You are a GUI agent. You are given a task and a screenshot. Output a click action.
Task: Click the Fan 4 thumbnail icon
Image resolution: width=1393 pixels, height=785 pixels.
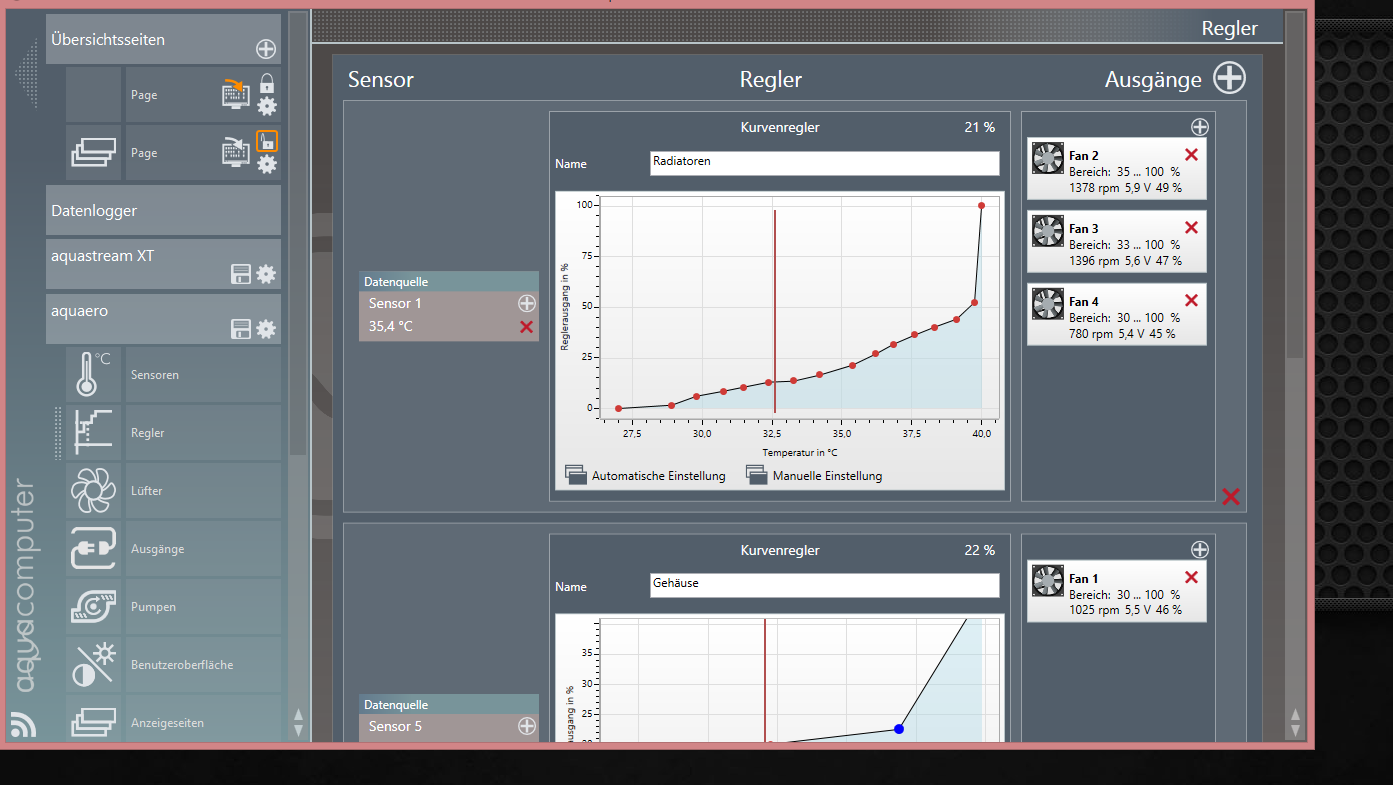1048,303
